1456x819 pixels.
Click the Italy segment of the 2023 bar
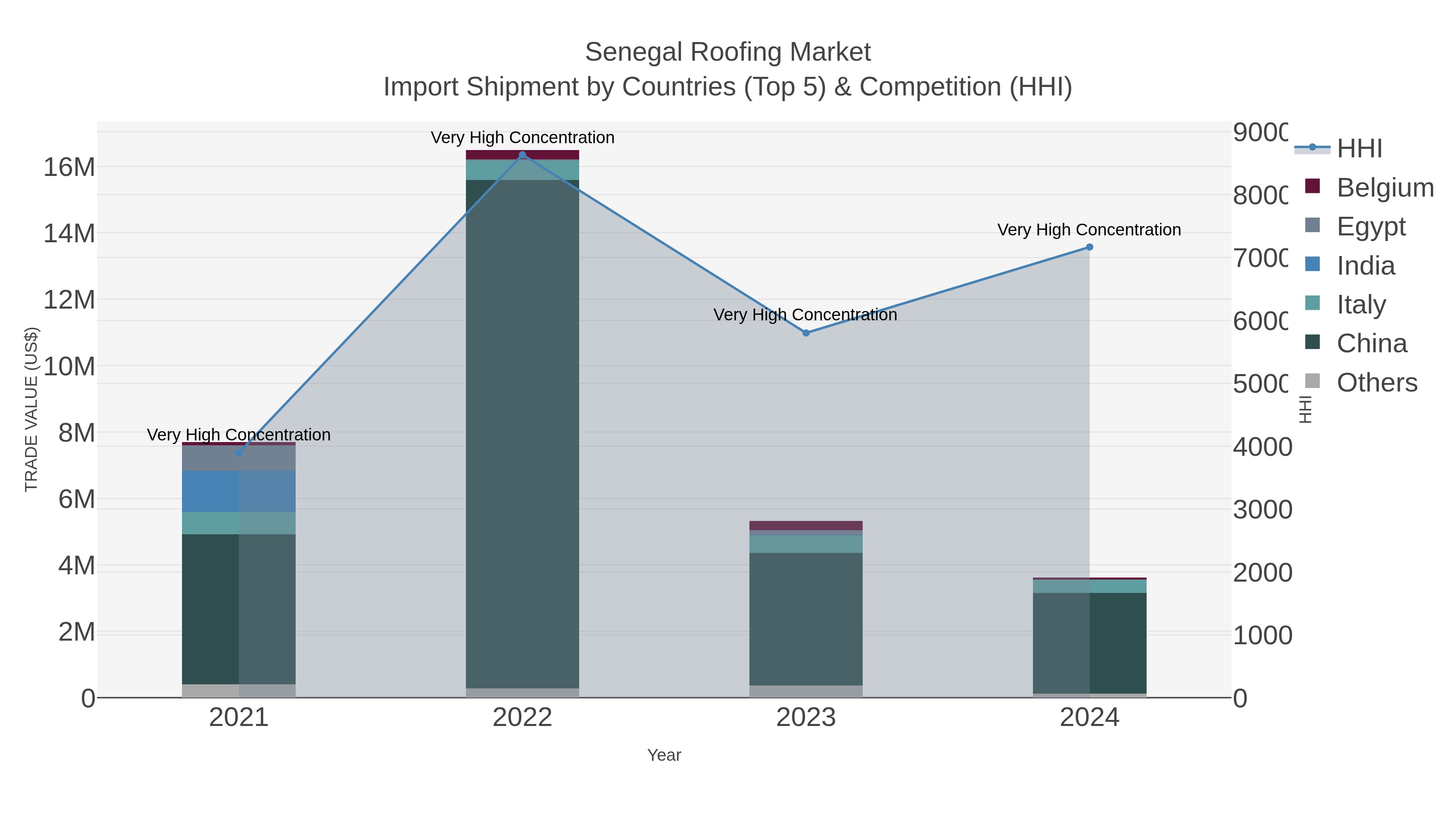tap(806, 544)
